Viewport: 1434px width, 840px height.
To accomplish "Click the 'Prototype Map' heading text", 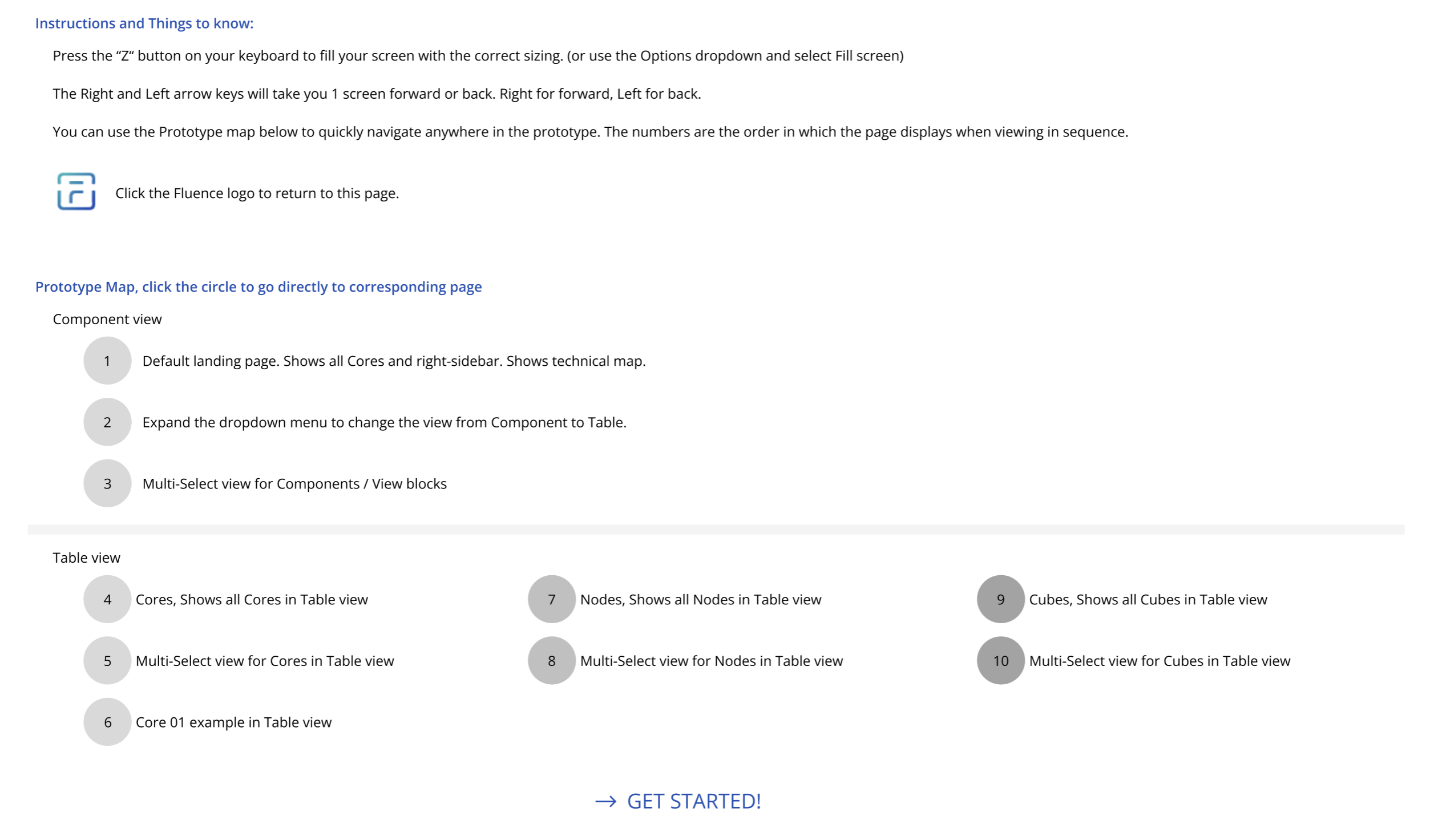I will coord(258,287).
